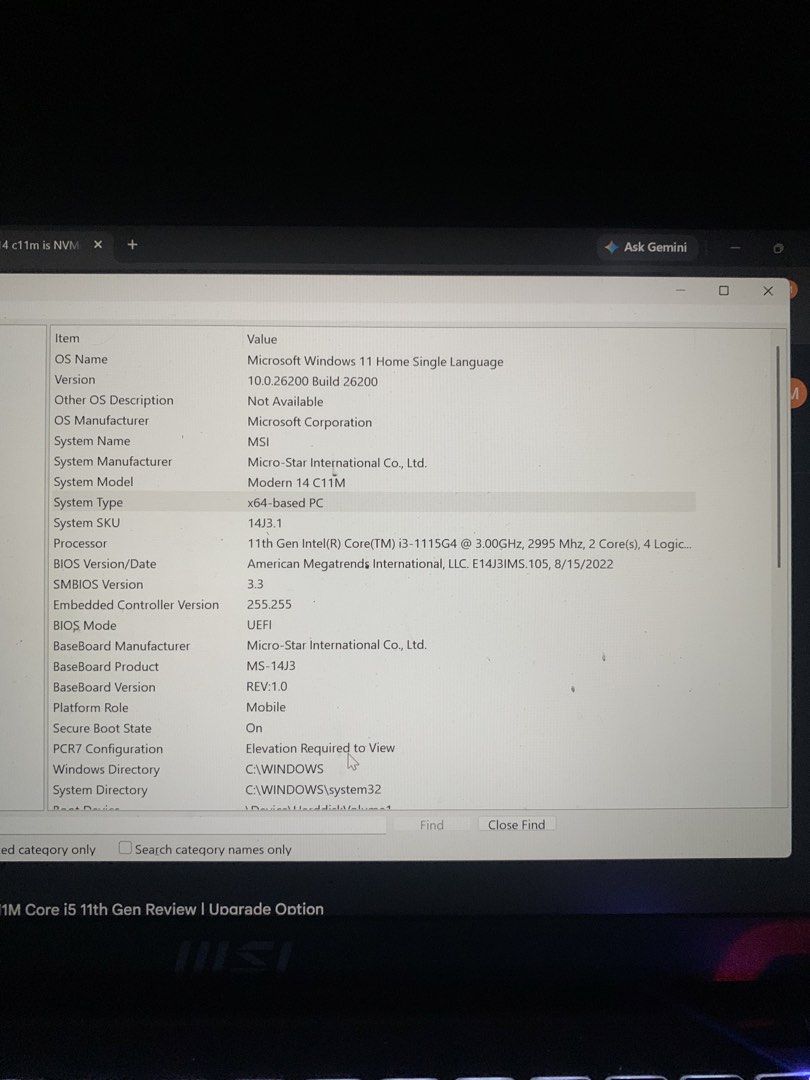The height and width of the screenshot is (1080, 810).
Task: Select 'Microsoft Corporation' value
Action: (x=309, y=422)
